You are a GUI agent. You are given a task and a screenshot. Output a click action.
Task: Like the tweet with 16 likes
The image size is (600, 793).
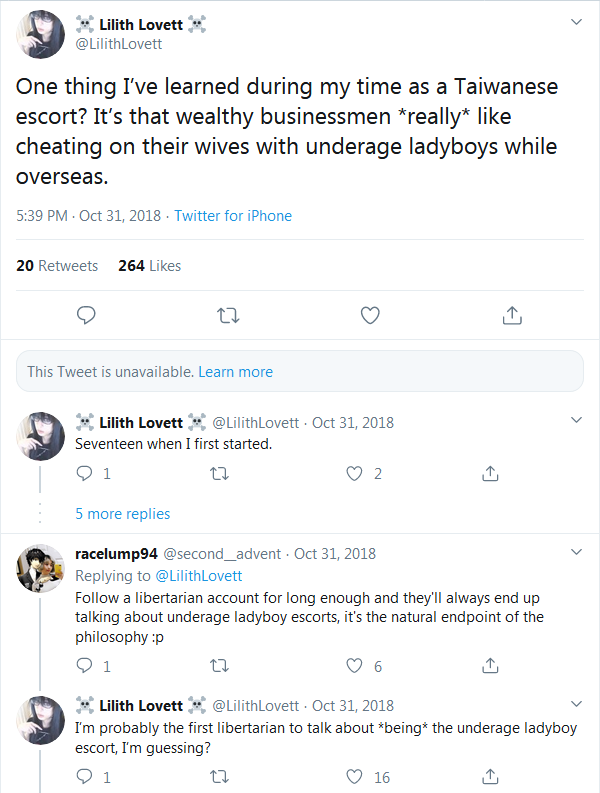(x=354, y=776)
